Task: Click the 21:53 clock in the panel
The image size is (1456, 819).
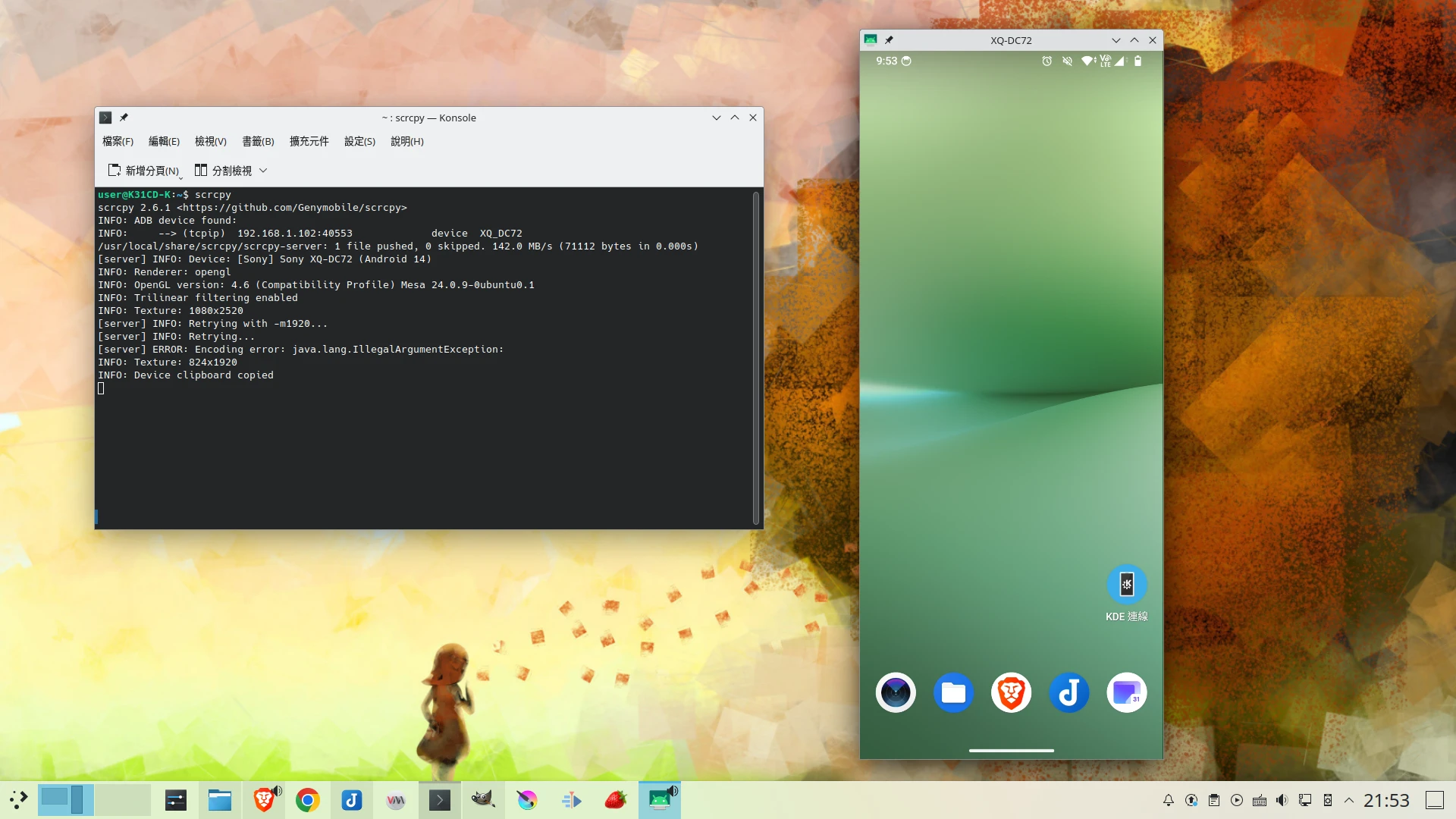Action: tap(1386, 800)
